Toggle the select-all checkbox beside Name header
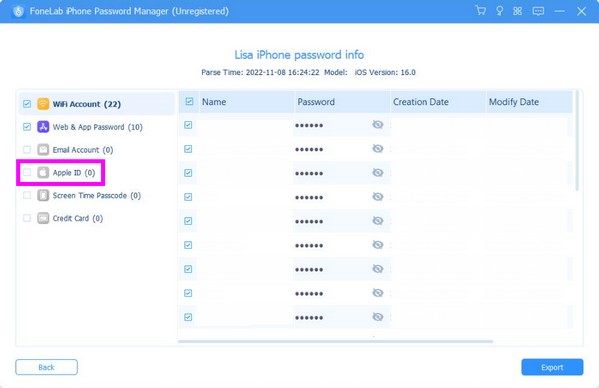Screen dimensions: 599x388 coord(189,102)
